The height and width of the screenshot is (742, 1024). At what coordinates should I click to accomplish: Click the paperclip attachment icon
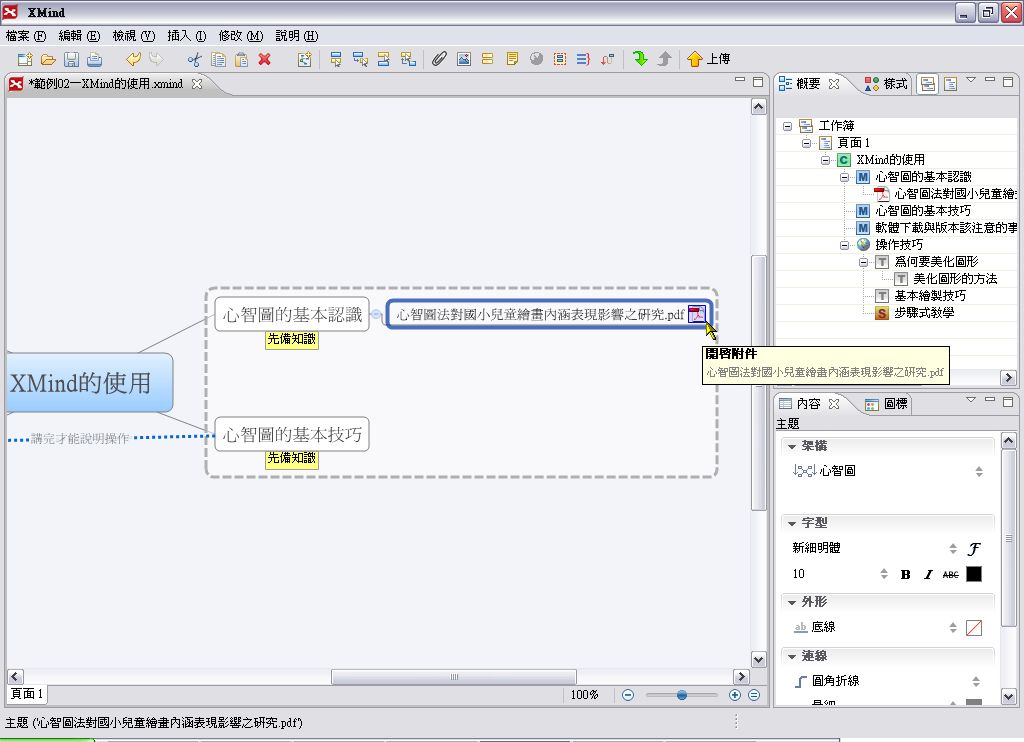pyautogui.click(x=439, y=59)
